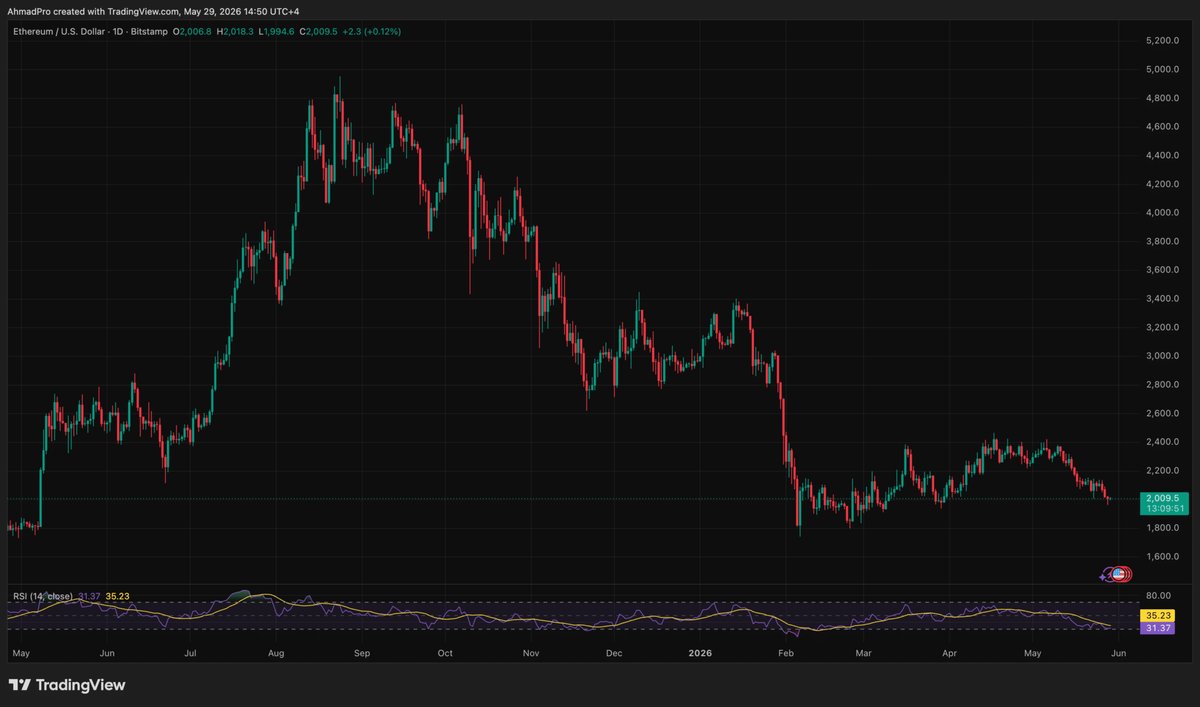Click the Oct label on time axis
This screenshot has width=1200, height=707.
coord(445,653)
